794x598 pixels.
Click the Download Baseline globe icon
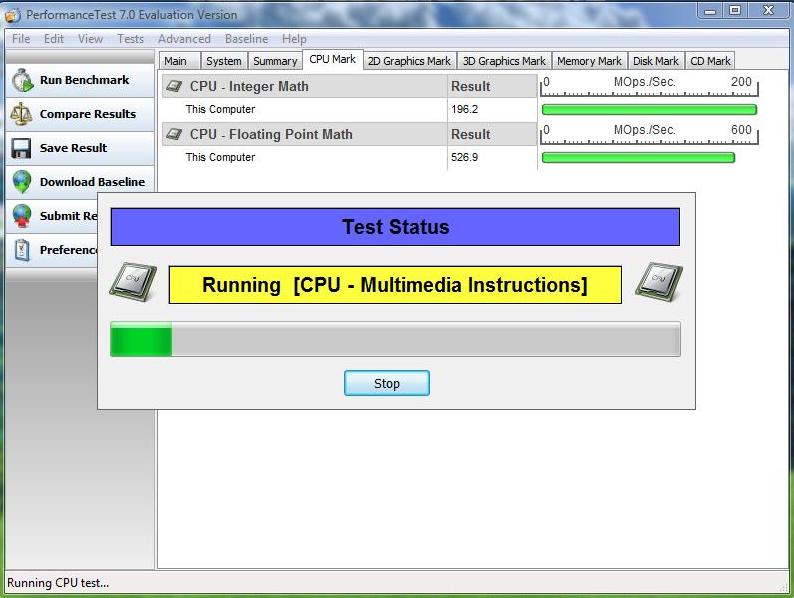(22, 182)
